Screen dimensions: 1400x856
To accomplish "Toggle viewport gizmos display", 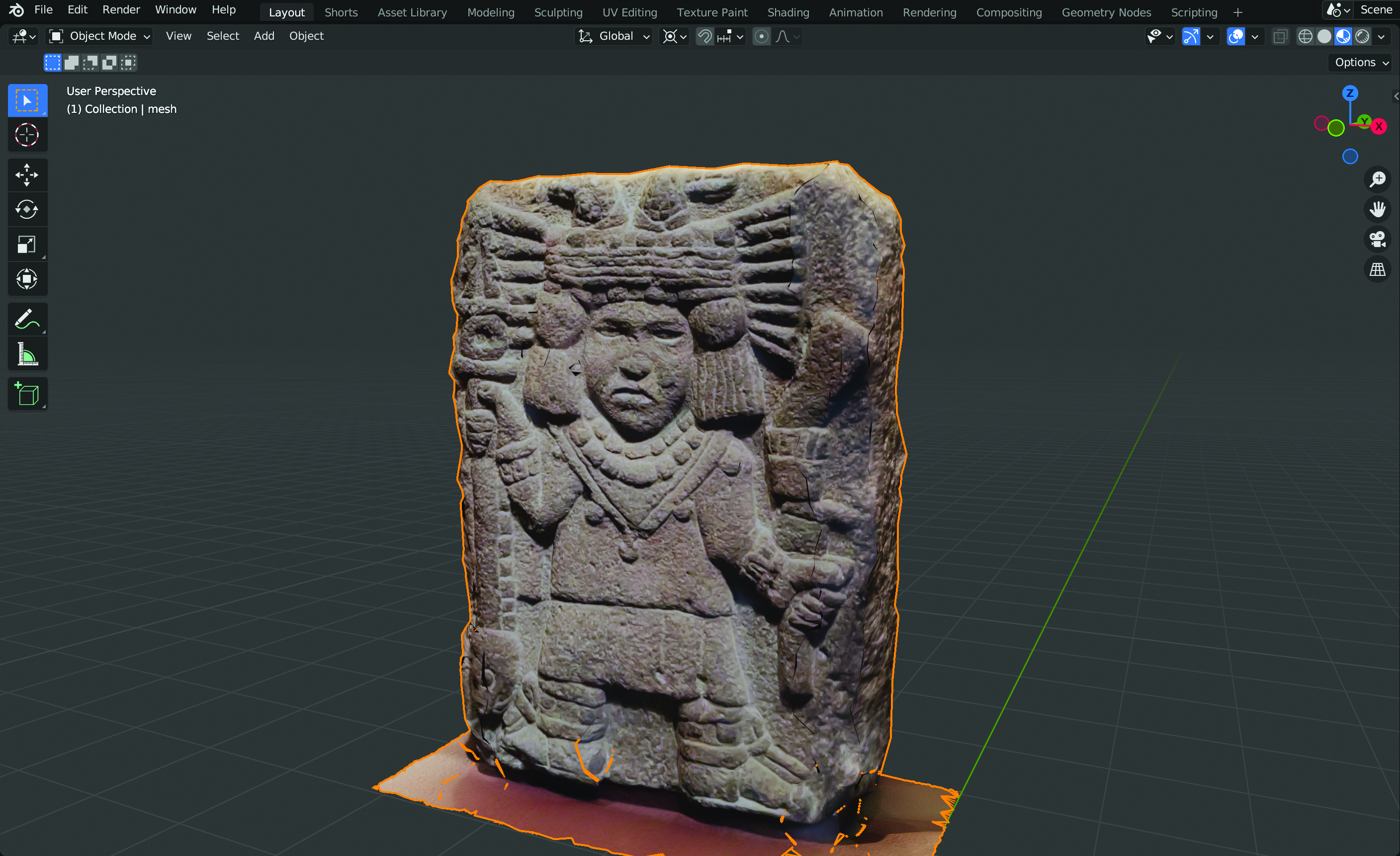I will (x=1191, y=36).
